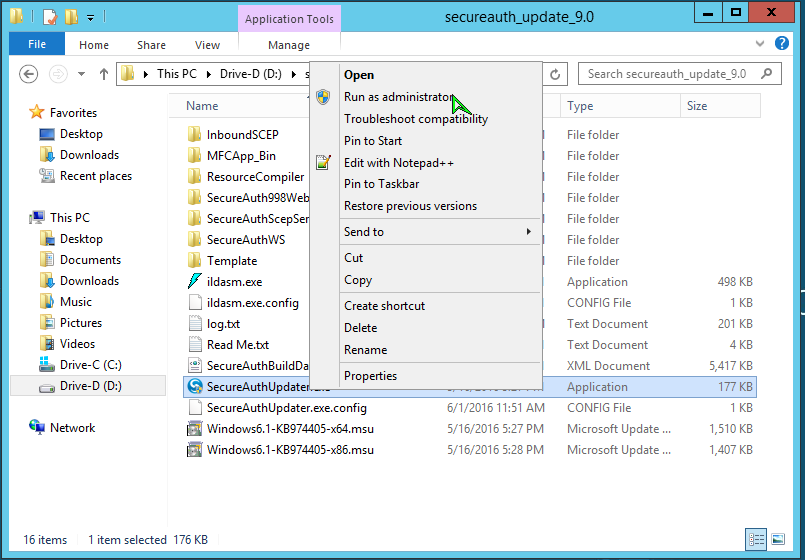805x560 pixels.
Task: Select Network in navigation pane
Action: click(72, 428)
